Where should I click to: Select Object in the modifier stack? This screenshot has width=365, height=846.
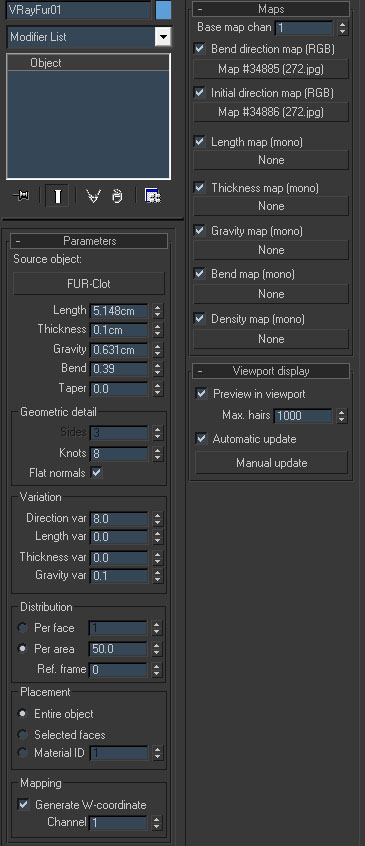46,63
